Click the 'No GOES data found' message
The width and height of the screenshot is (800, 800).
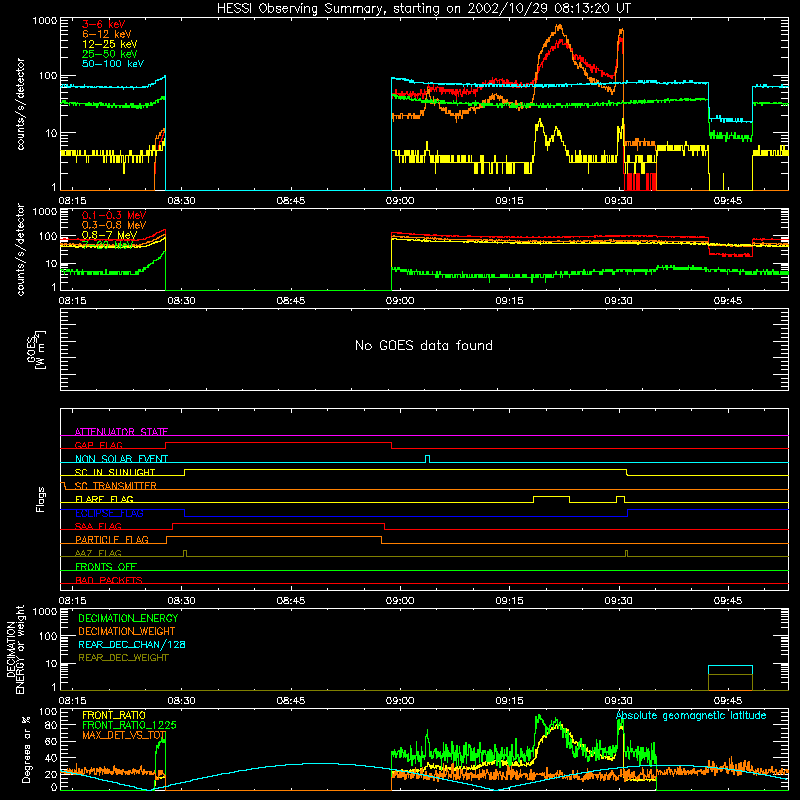click(x=424, y=345)
